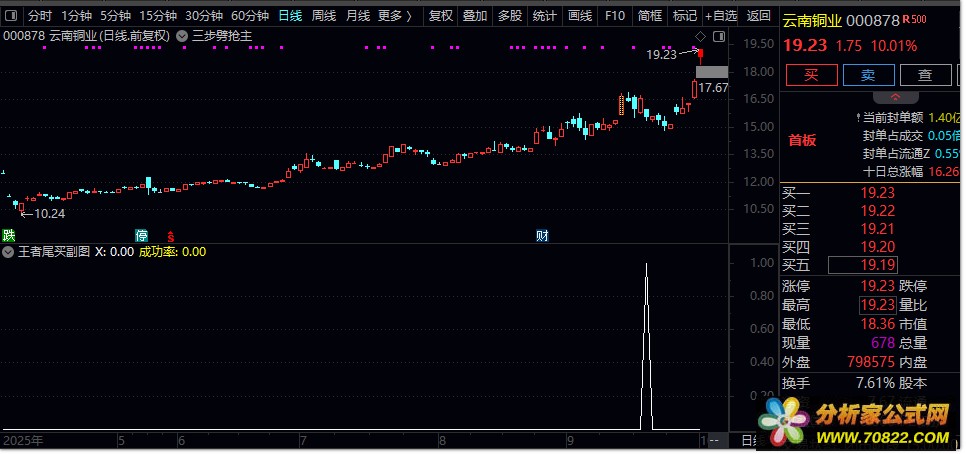Screen dimensions: 966x454
Task: Click the 停 event marker on chart
Action: [x=142, y=236]
